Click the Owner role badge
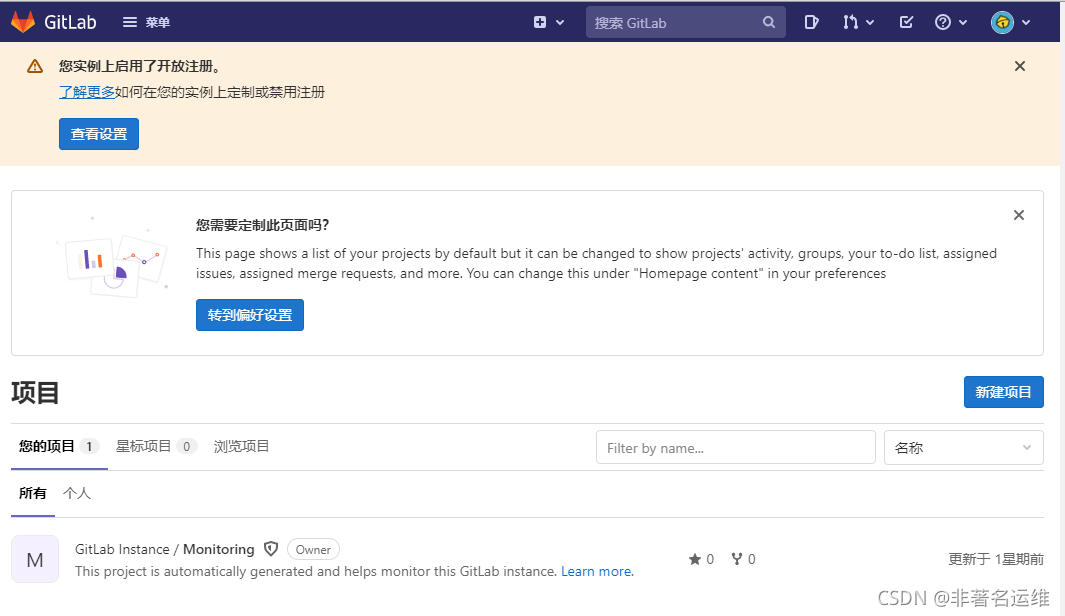Viewport: 1065px width, 616px height. point(313,549)
